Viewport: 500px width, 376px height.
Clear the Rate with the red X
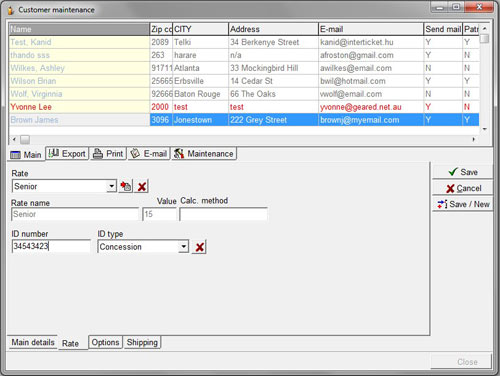coord(142,186)
